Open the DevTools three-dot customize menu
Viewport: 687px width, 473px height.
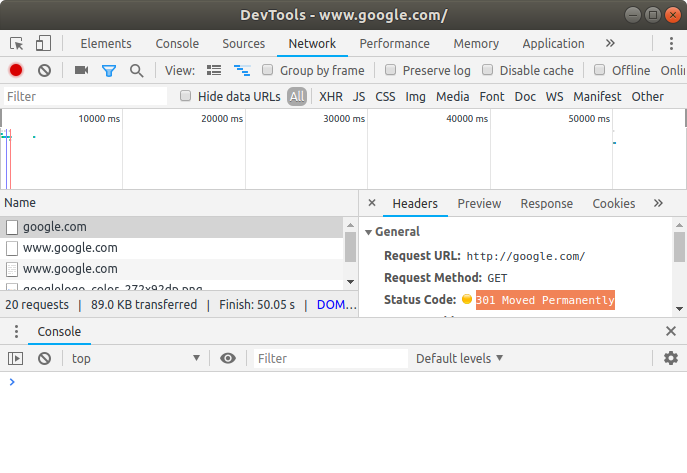click(671, 43)
